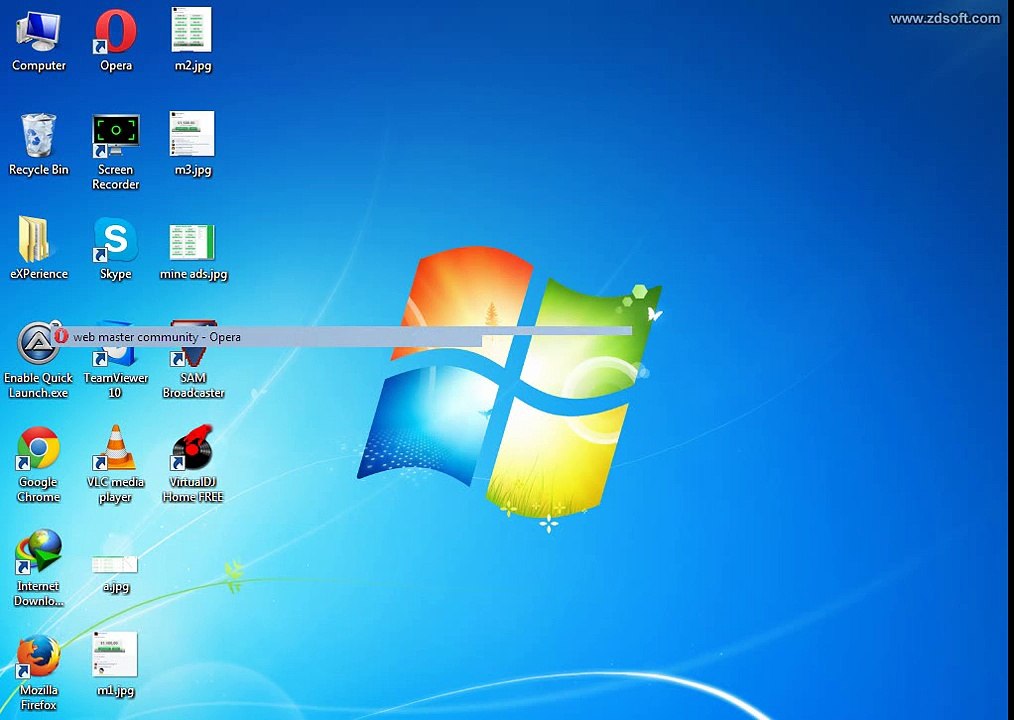Click the Google Chrome shortcut
The height and width of the screenshot is (720, 1014).
pos(38,464)
